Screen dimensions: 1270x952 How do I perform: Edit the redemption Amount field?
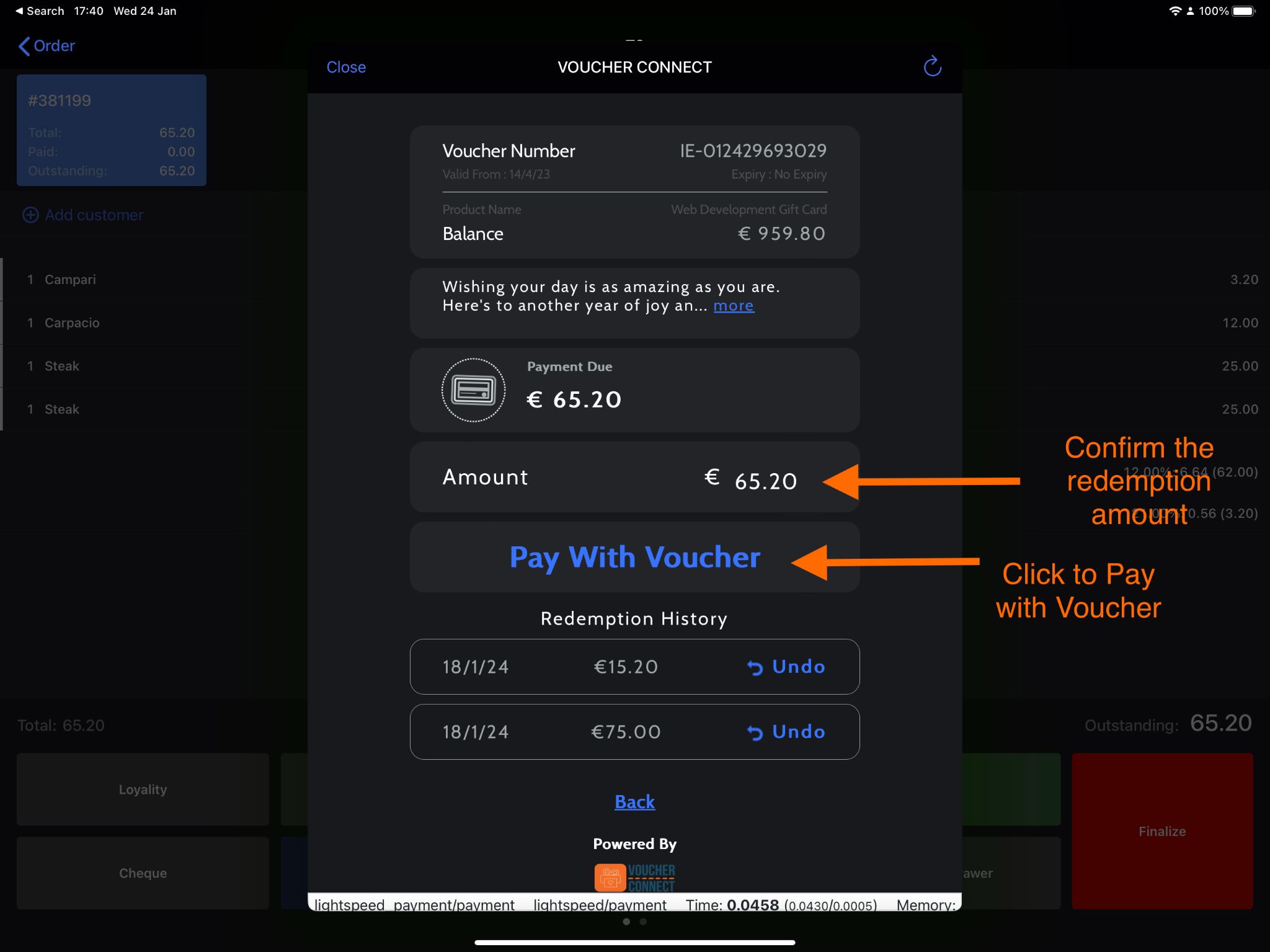click(765, 481)
